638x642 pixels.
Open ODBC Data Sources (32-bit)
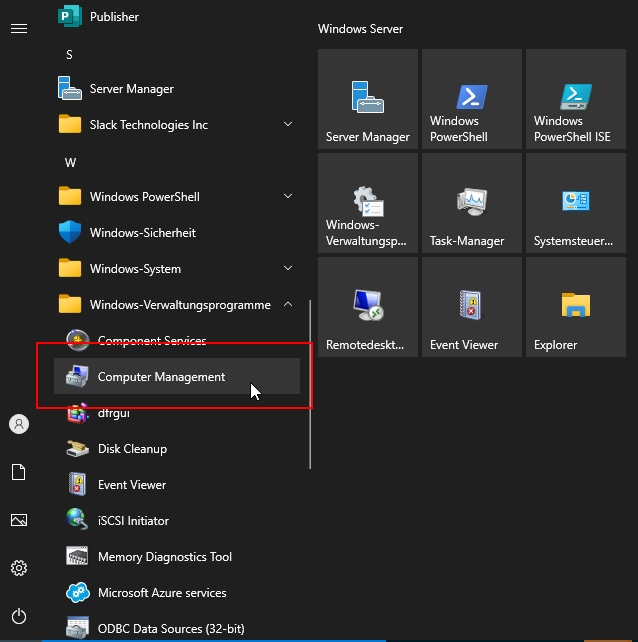pyautogui.click(x=176, y=628)
